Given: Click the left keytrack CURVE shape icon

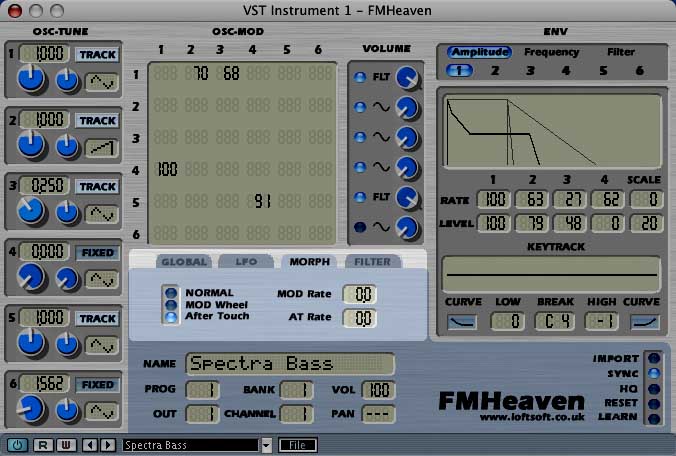Looking at the screenshot, I should 462,322.
